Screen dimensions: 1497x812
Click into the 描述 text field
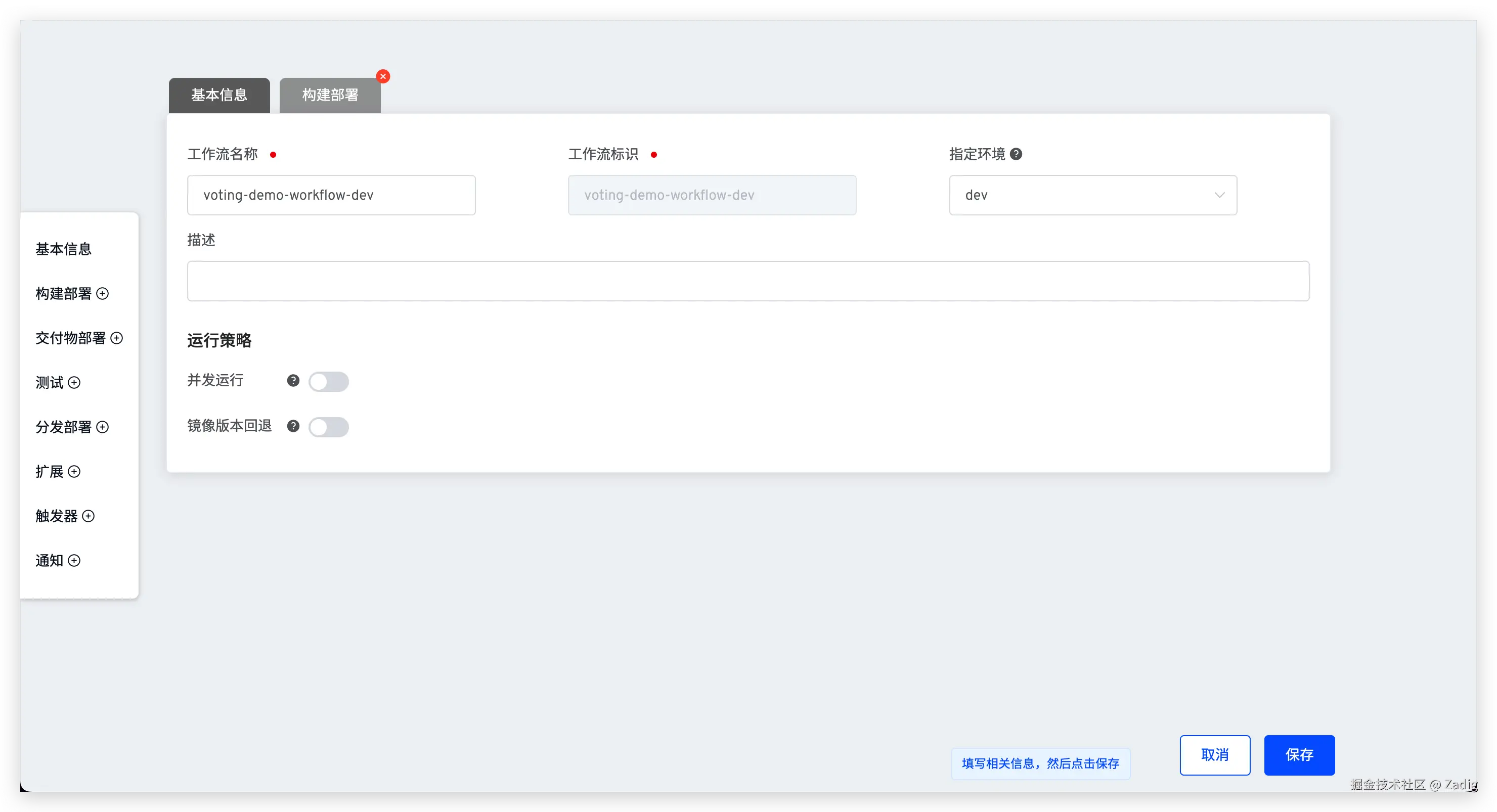click(747, 281)
